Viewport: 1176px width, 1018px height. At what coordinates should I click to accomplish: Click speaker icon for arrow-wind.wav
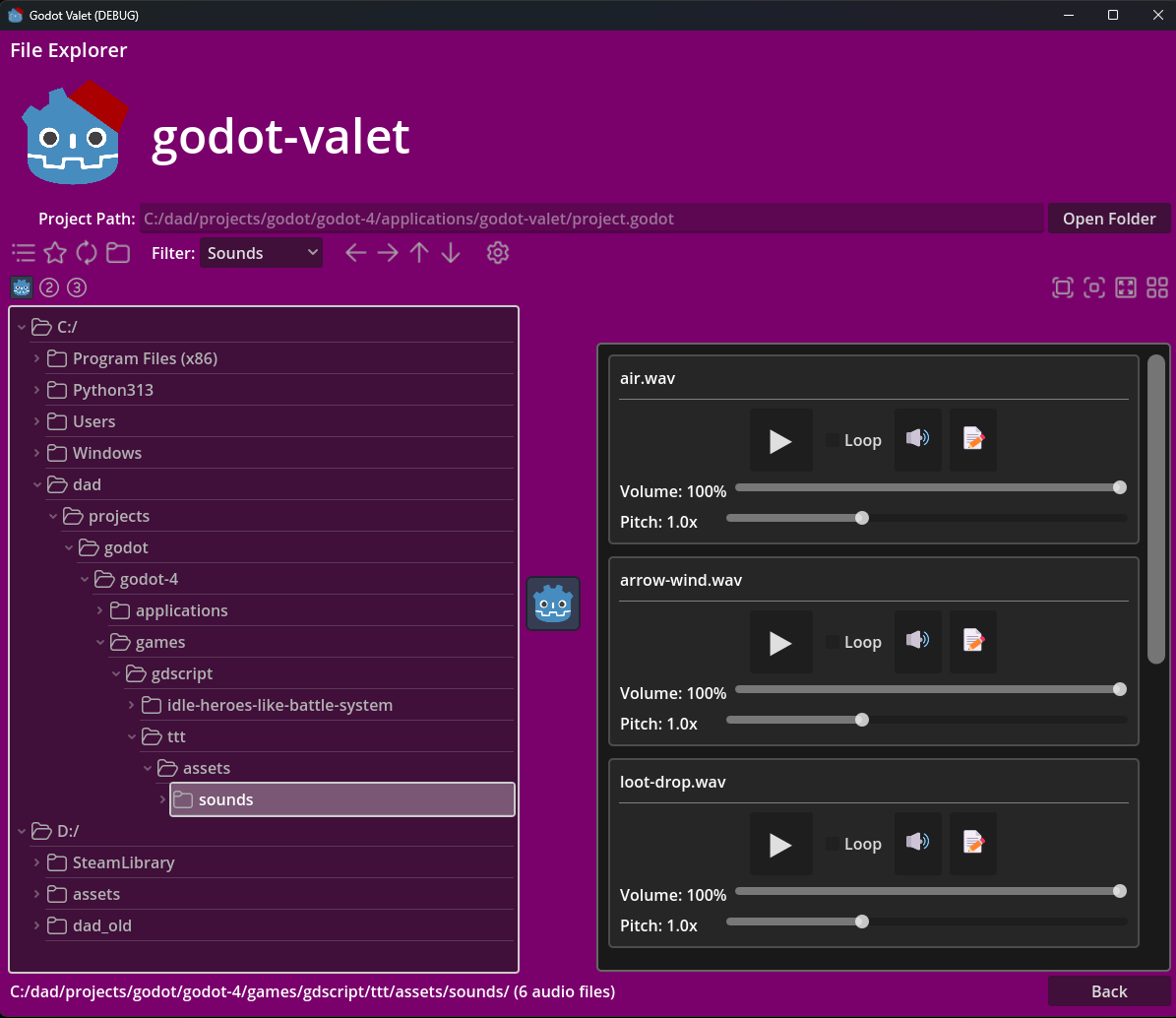point(918,642)
